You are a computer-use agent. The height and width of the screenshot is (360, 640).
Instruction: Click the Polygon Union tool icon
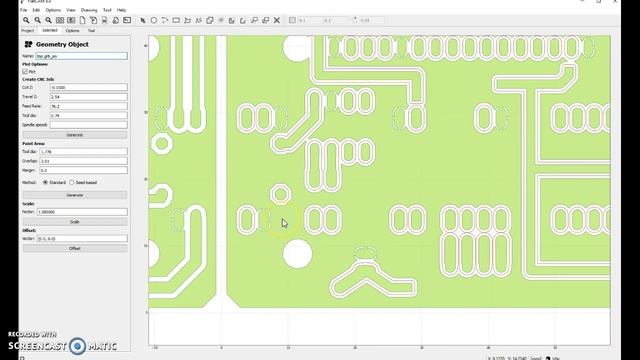click(210, 20)
